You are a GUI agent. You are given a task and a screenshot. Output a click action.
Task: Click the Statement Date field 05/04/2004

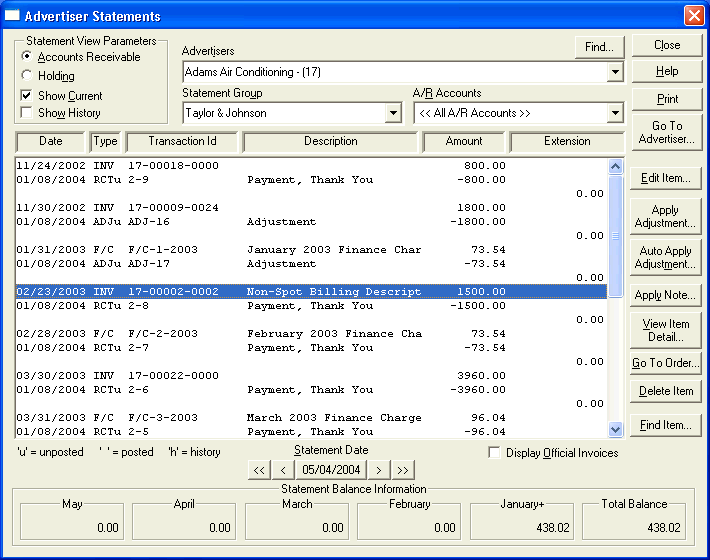(331, 470)
